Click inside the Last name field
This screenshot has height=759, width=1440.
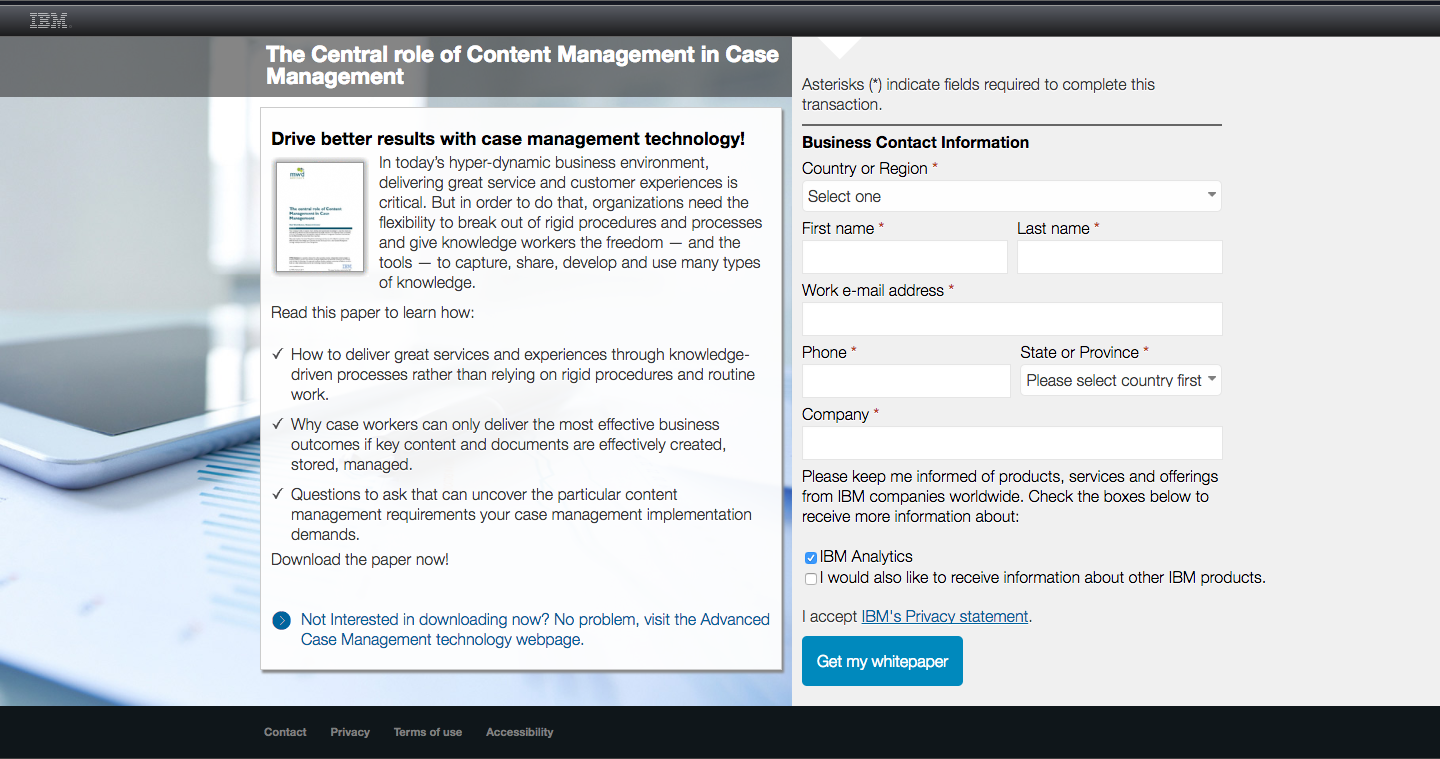click(x=1119, y=257)
